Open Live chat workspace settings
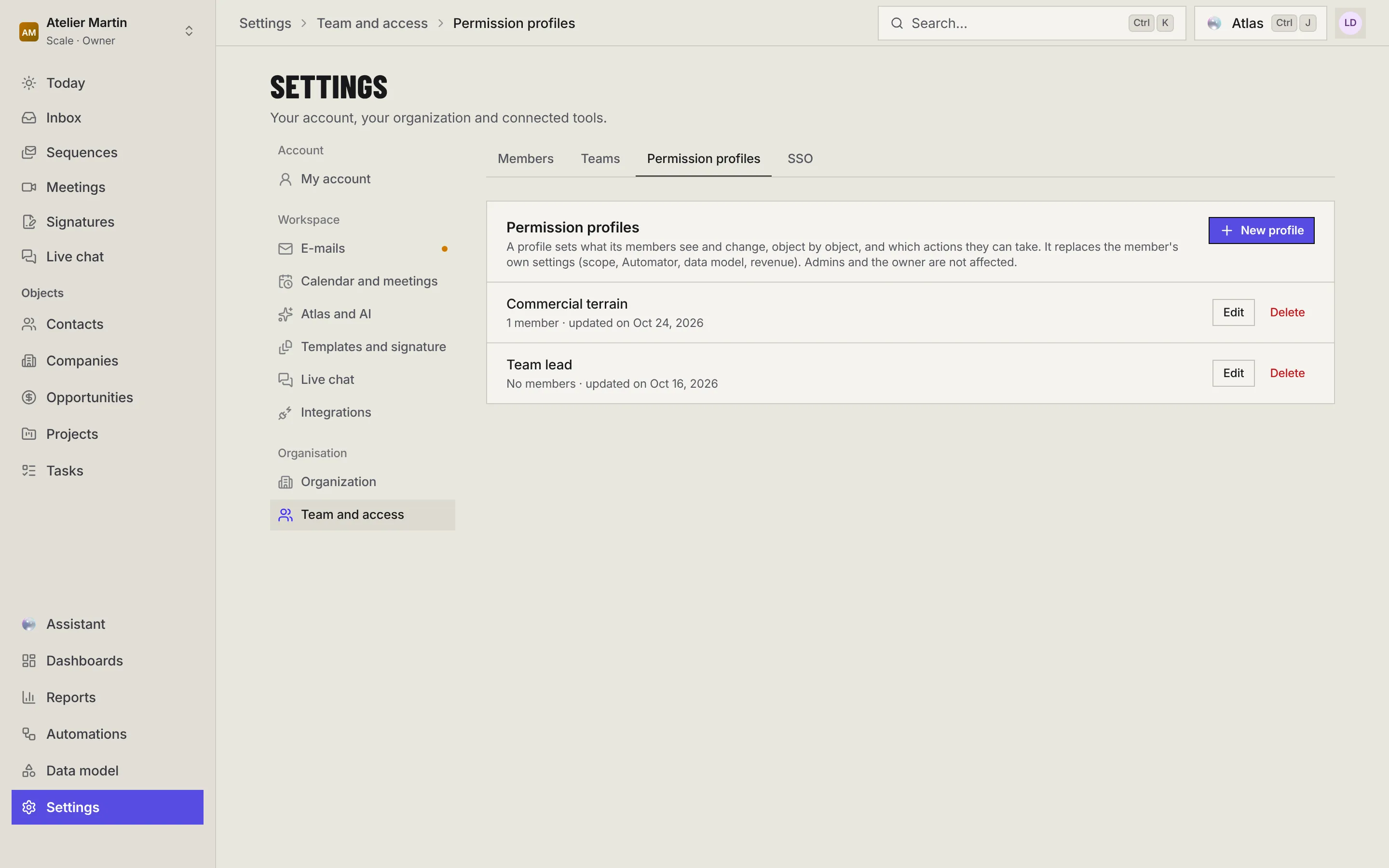The image size is (1389, 868). tap(362, 380)
